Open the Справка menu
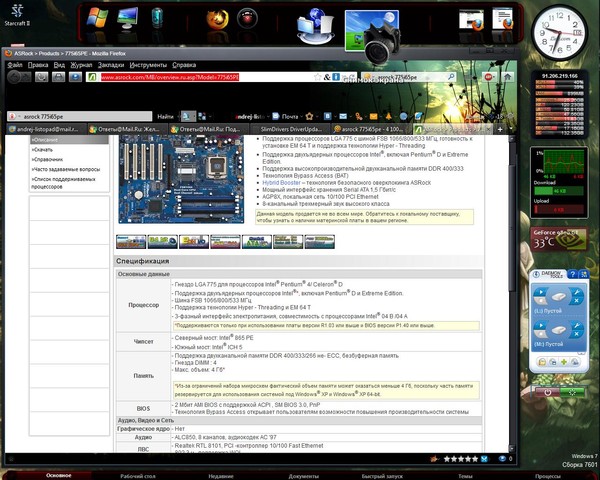Viewport: 600px width, 480px height. pyautogui.click(x=184, y=65)
